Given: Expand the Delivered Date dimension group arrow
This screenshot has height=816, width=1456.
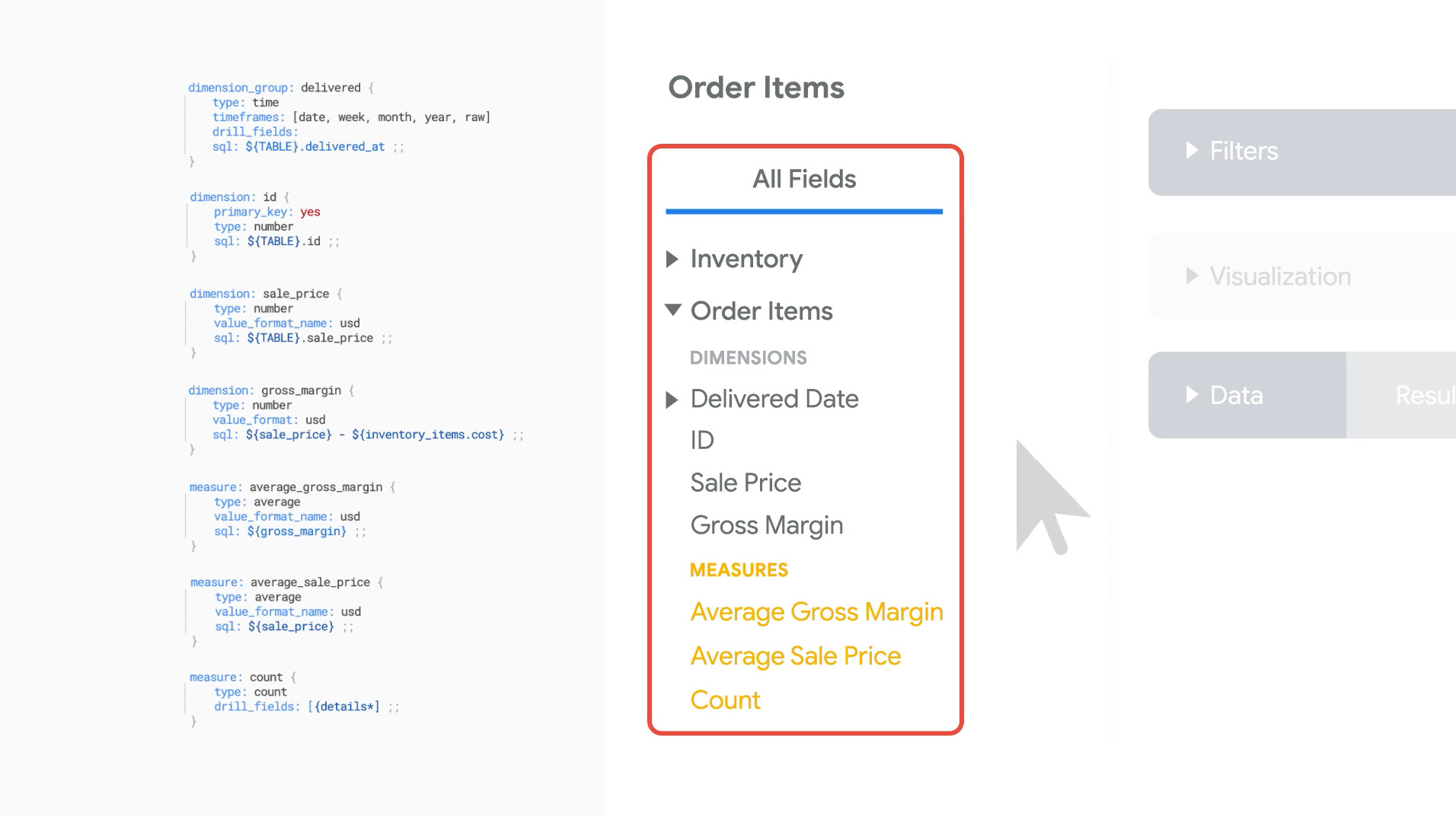Looking at the screenshot, I should (x=672, y=400).
